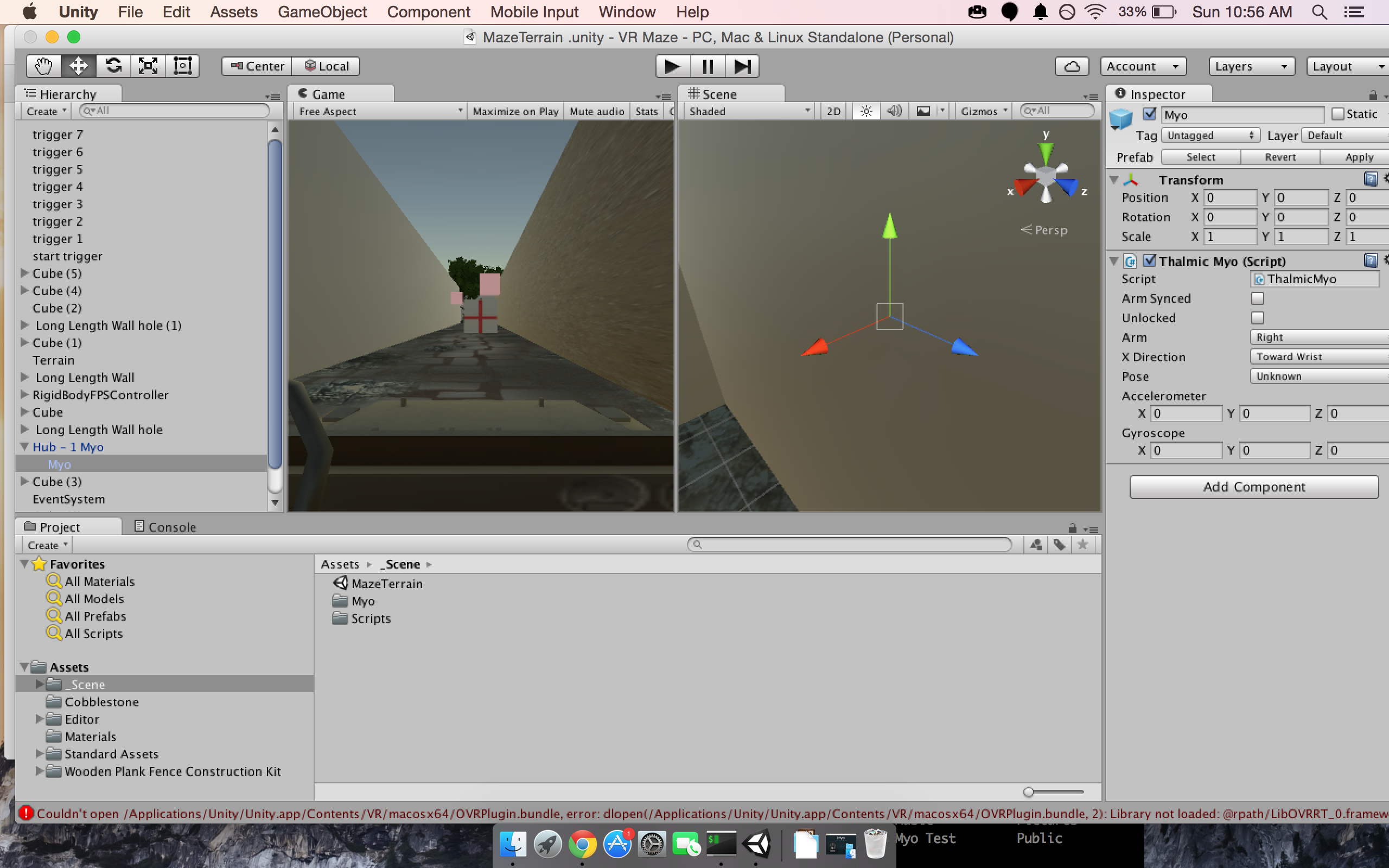
Task: Open the GameObject menu
Action: click(322, 12)
